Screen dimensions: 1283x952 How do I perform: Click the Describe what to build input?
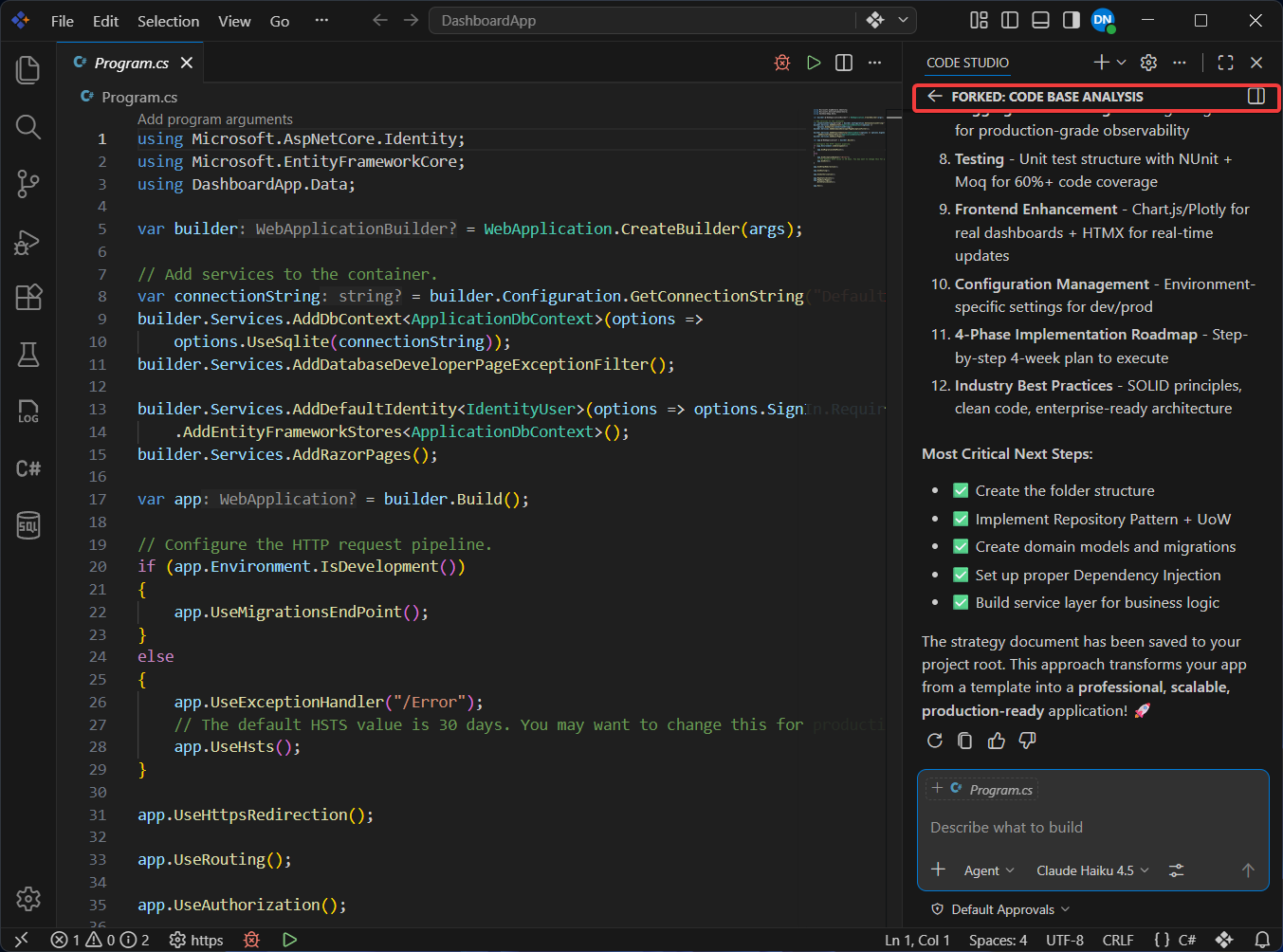1092,828
